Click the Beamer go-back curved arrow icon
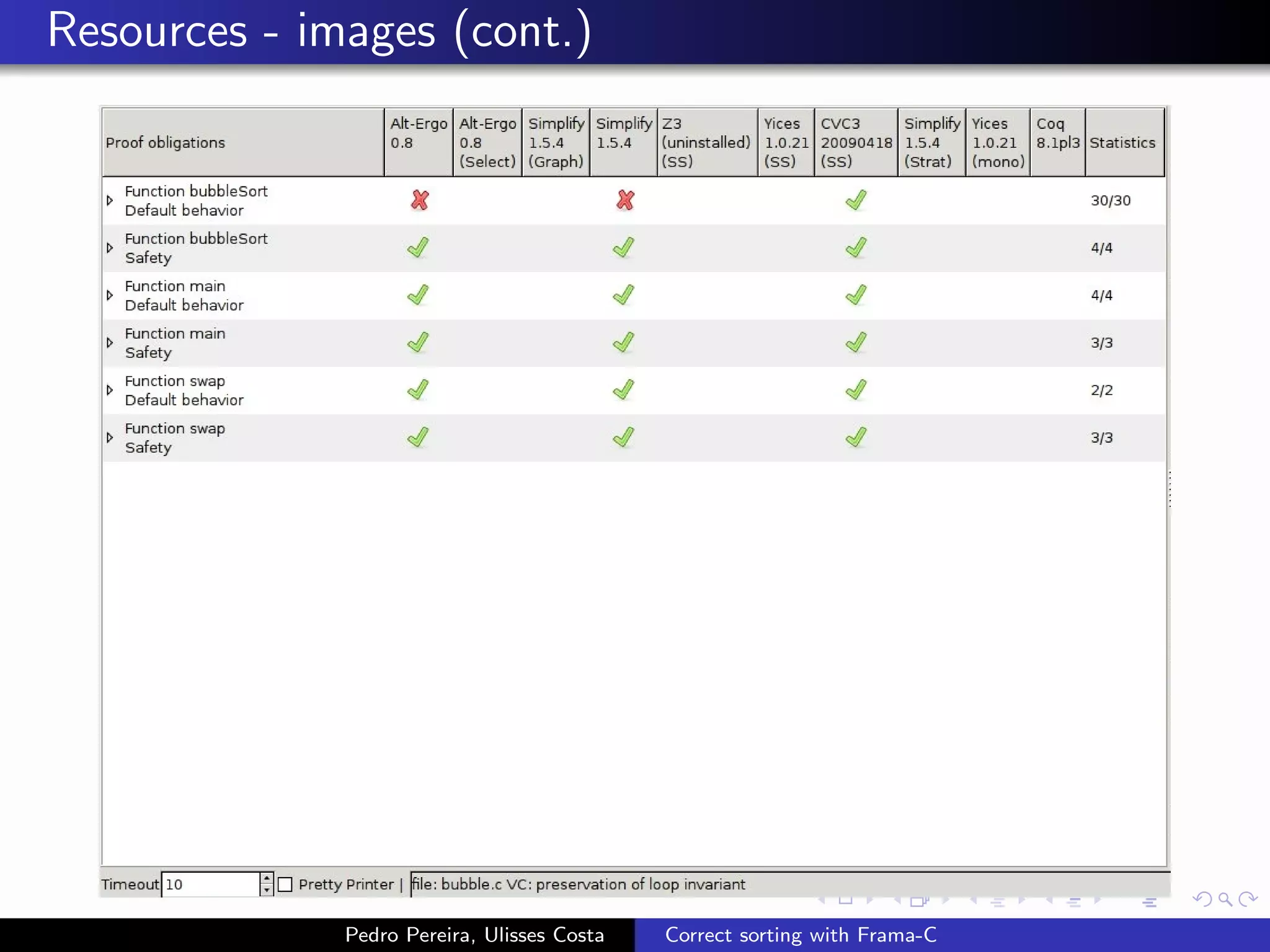This screenshot has width=1270, height=952. coord(1202,899)
